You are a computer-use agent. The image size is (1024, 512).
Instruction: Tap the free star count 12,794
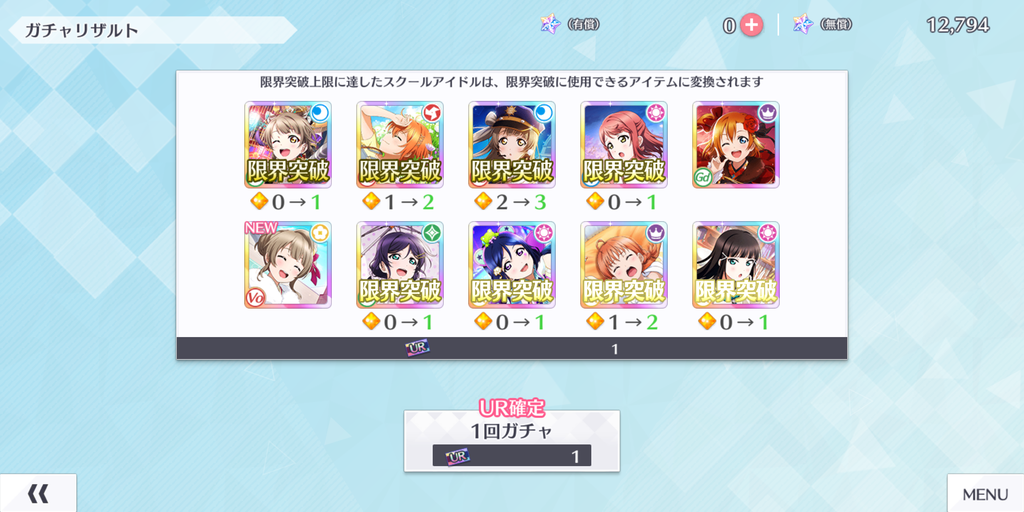tap(957, 25)
